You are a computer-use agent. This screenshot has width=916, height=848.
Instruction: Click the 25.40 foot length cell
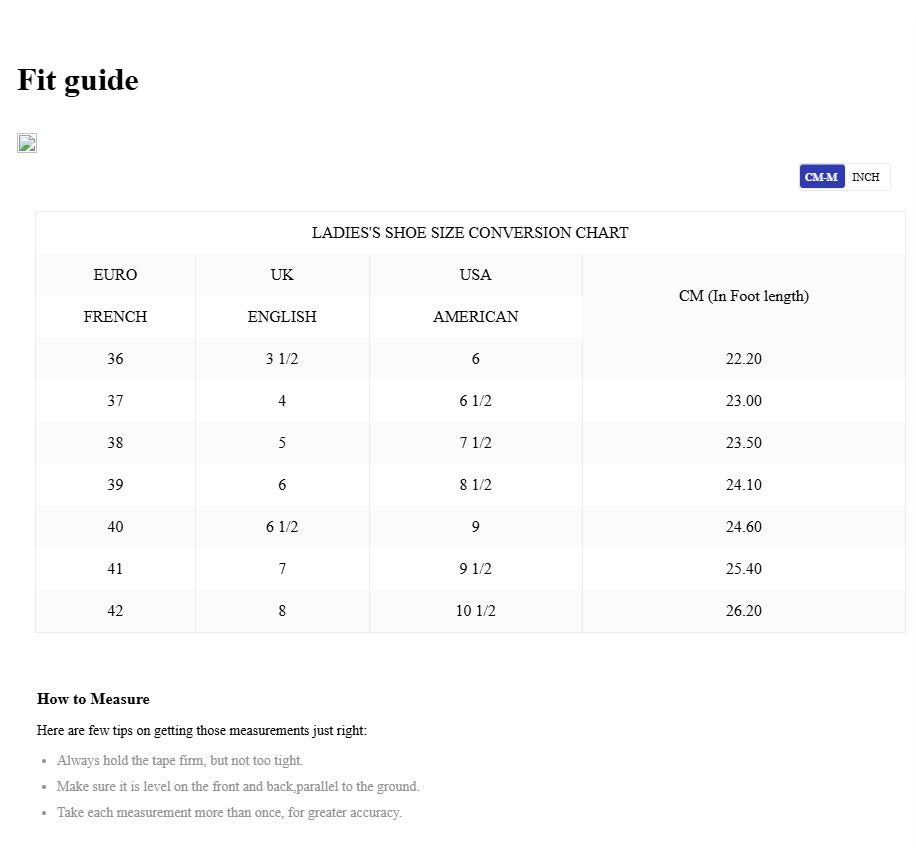point(743,569)
